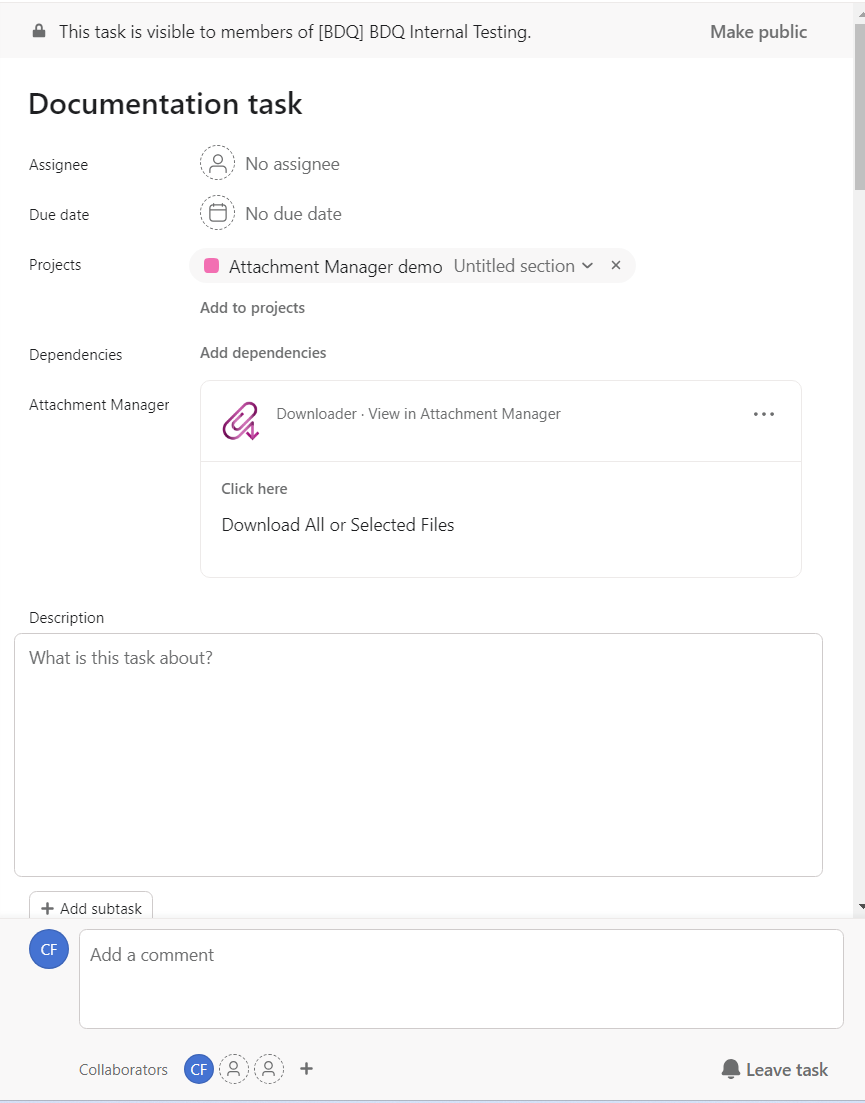The image size is (865, 1103).
Task: Click Add subtask button
Action: (91, 908)
